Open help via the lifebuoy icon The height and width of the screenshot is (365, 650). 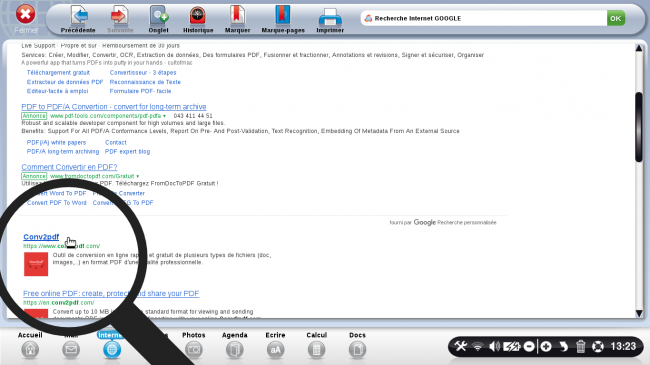(598, 346)
